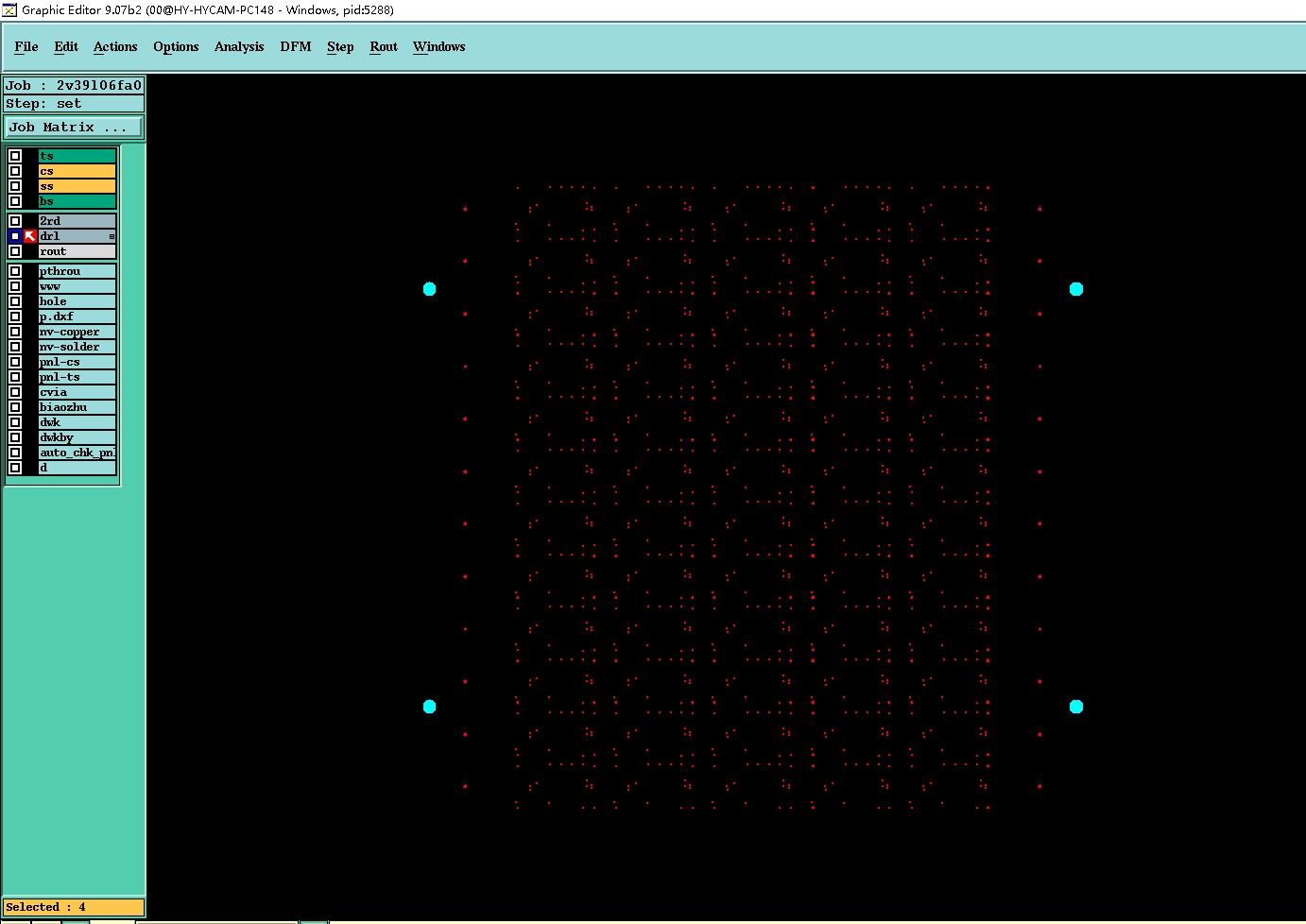Select the d layer name

(x=77, y=468)
